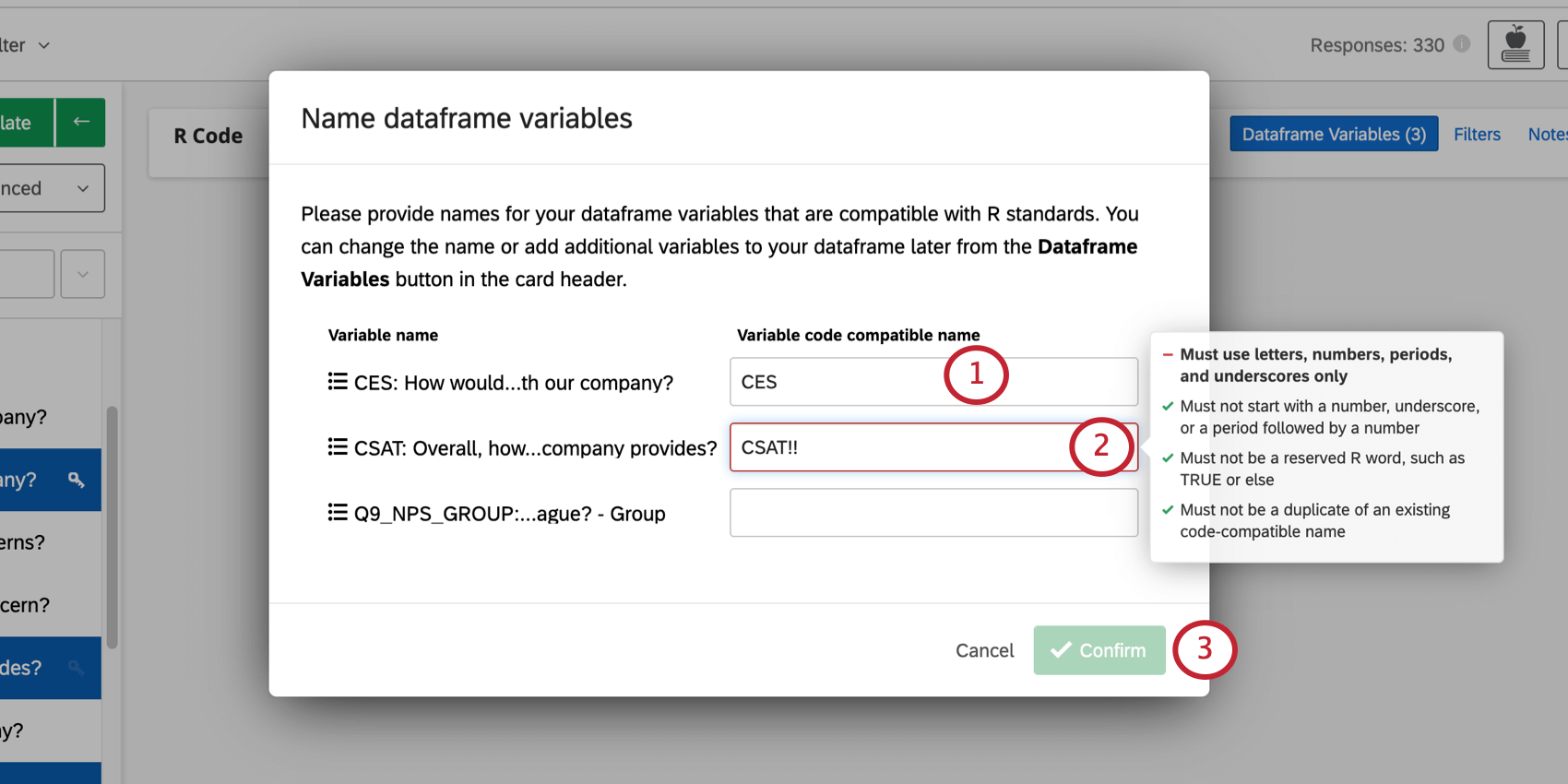
Task: Click the key icon on the 'des?' row
Action: pyautogui.click(x=77, y=668)
